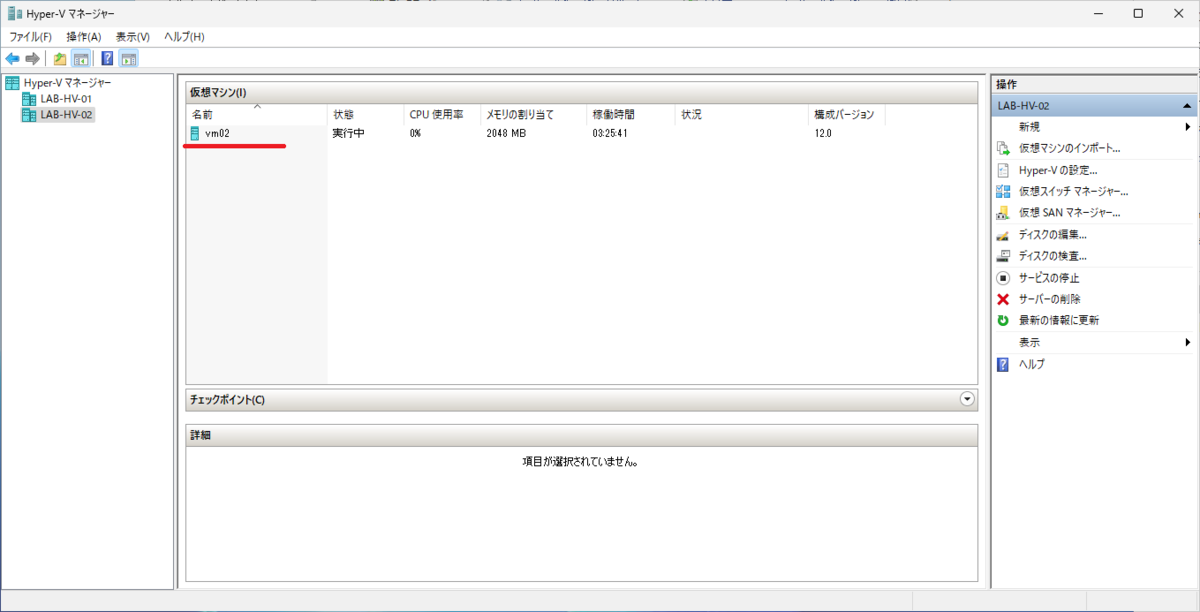Sort by CPU 使用率 column header
Image resolution: width=1200 pixels, height=612 pixels.
[442, 114]
